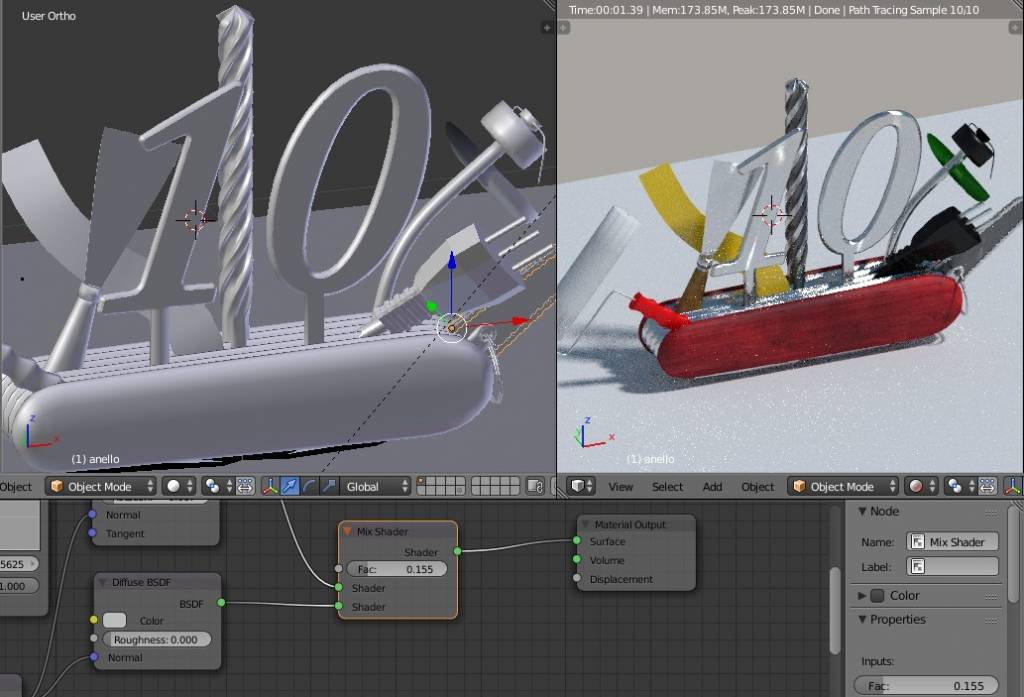Click the rendered shading sphere in right viewport
The image size is (1024, 697).
point(915,487)
